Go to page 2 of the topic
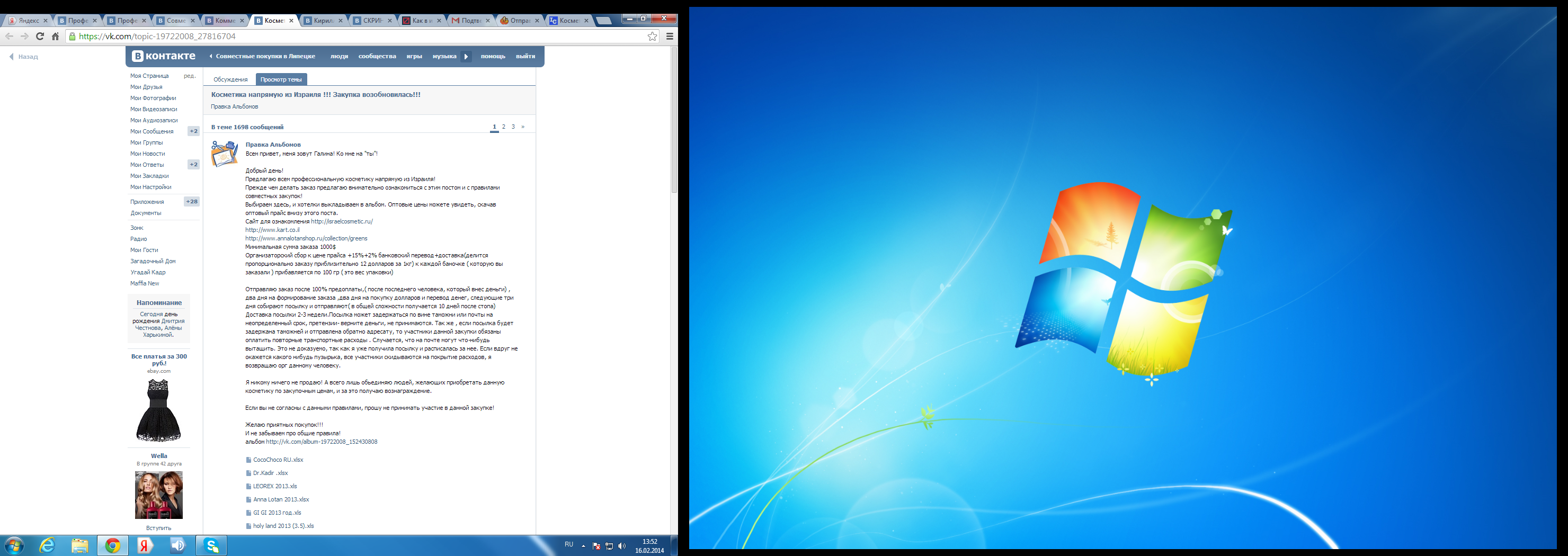The width and height of the screenshot is (1568, 556). point(504,127)
